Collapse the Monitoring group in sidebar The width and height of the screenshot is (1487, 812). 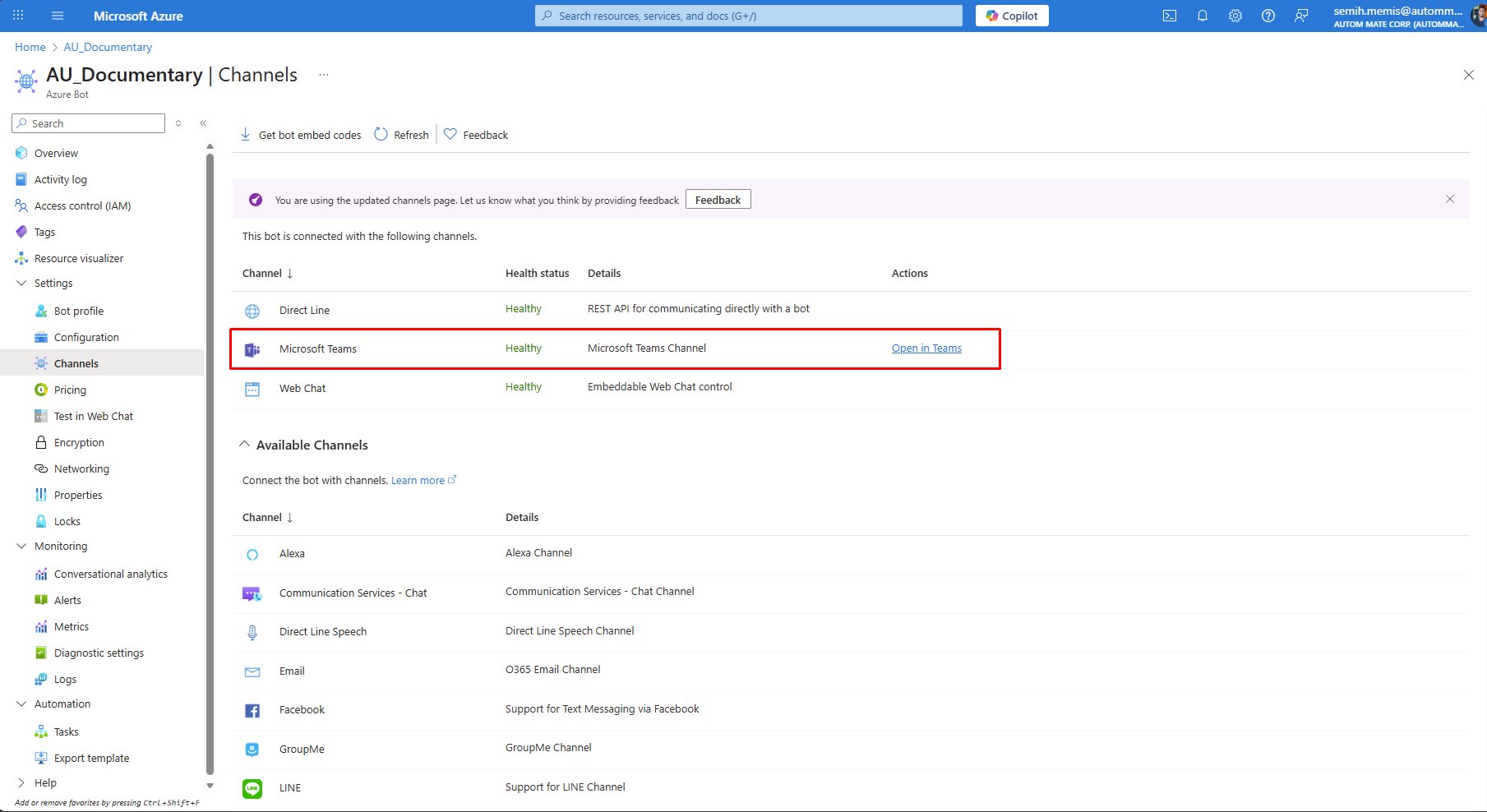22,546
